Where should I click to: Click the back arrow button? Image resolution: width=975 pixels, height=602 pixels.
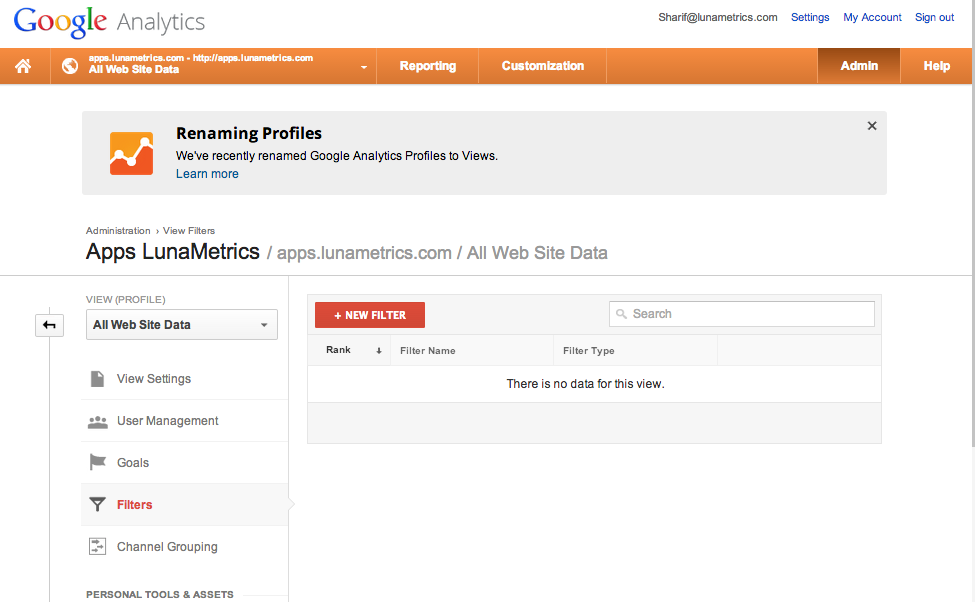49,325
